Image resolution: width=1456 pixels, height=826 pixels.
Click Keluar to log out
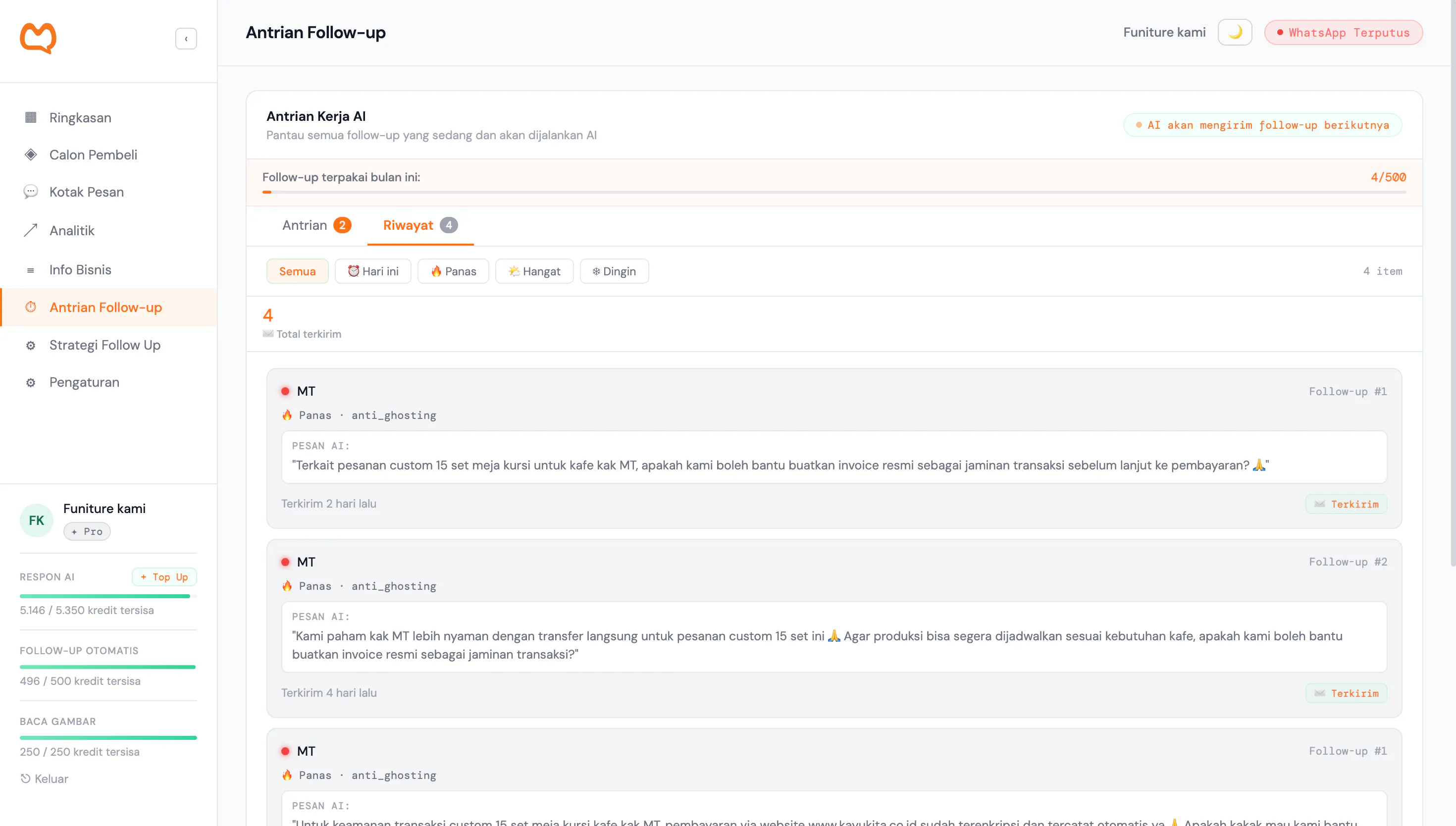(x=44, y=778)
